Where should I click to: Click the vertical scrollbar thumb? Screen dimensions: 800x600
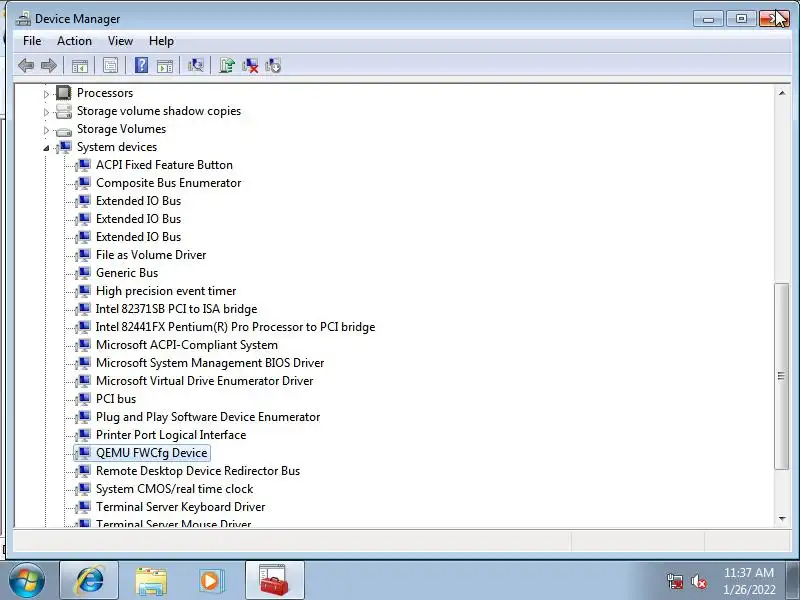coord(782,376)
